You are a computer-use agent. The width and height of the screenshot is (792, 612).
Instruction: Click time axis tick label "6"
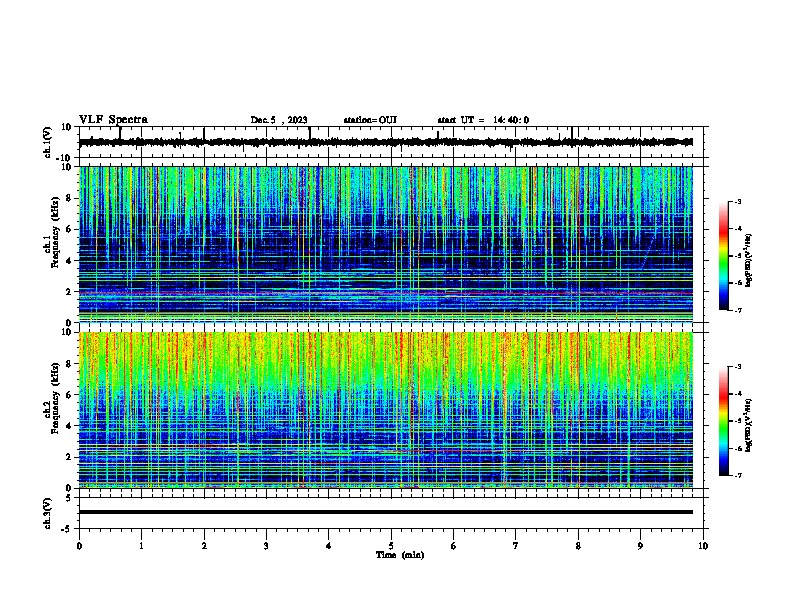tap(454, 546)
